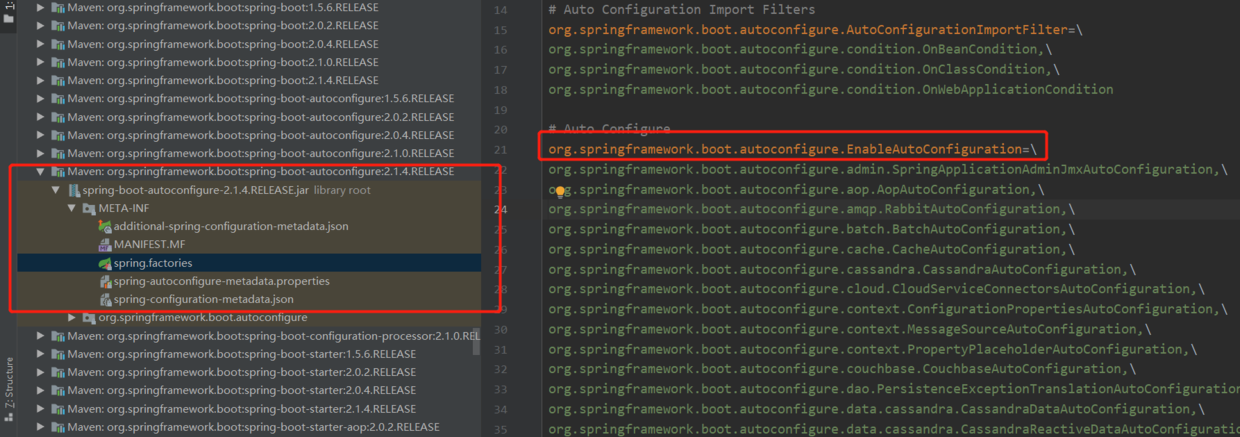Click PropertyPlaceholderAutoConfiguration line in editor
Screen dimensions: 1240x437
871,349
